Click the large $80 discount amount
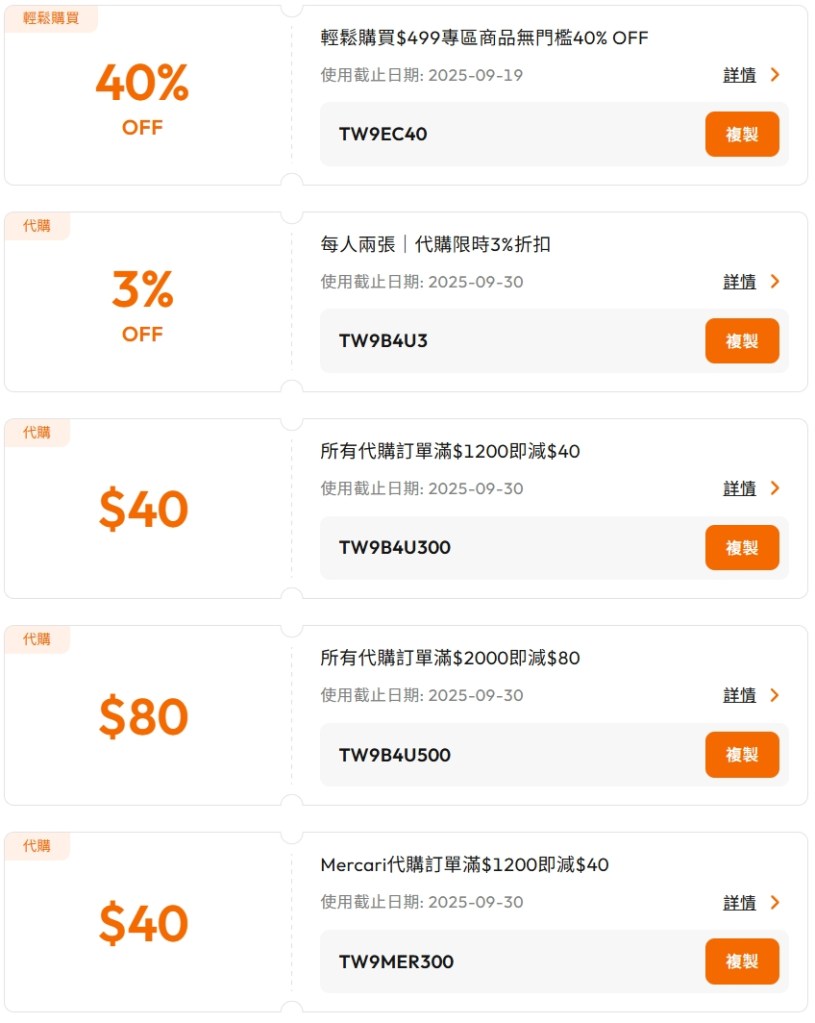This screenshot has width=815, height=1023. (x=143, y=716)
